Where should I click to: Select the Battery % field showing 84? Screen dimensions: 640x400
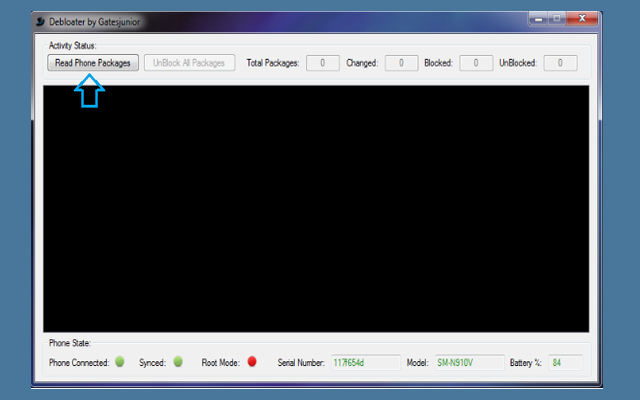point(565,362)
